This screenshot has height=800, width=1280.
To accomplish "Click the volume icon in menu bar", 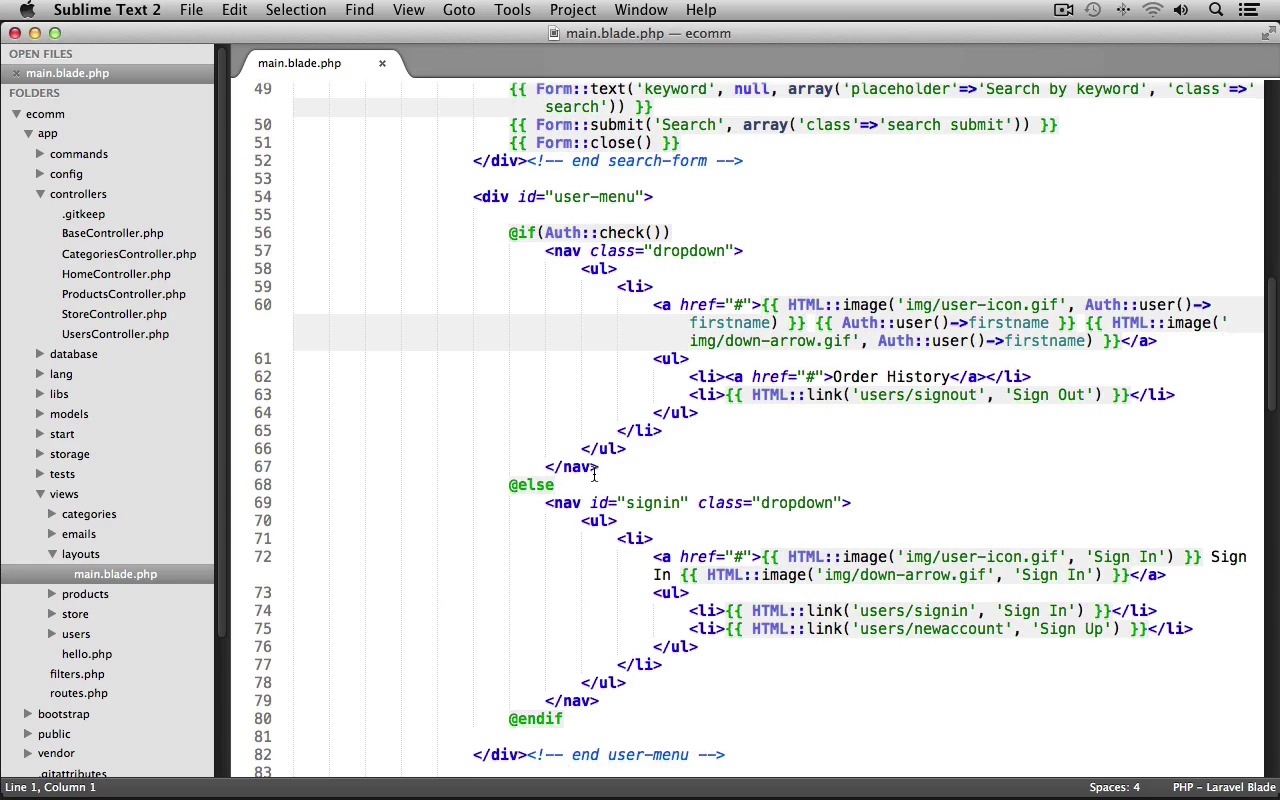I will click(x=1182, y=10).
